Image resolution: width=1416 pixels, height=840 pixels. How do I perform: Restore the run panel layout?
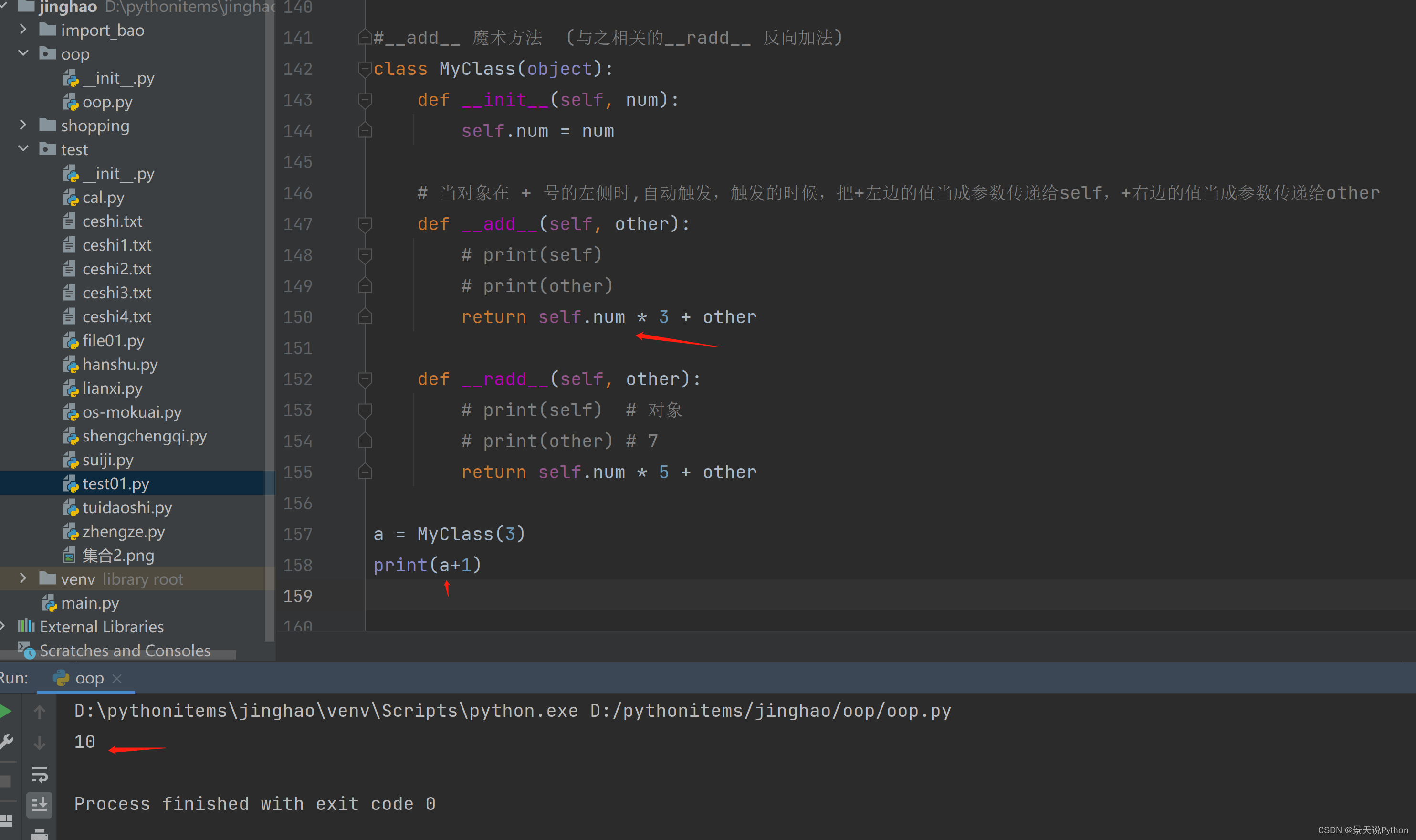click(6, 820)
